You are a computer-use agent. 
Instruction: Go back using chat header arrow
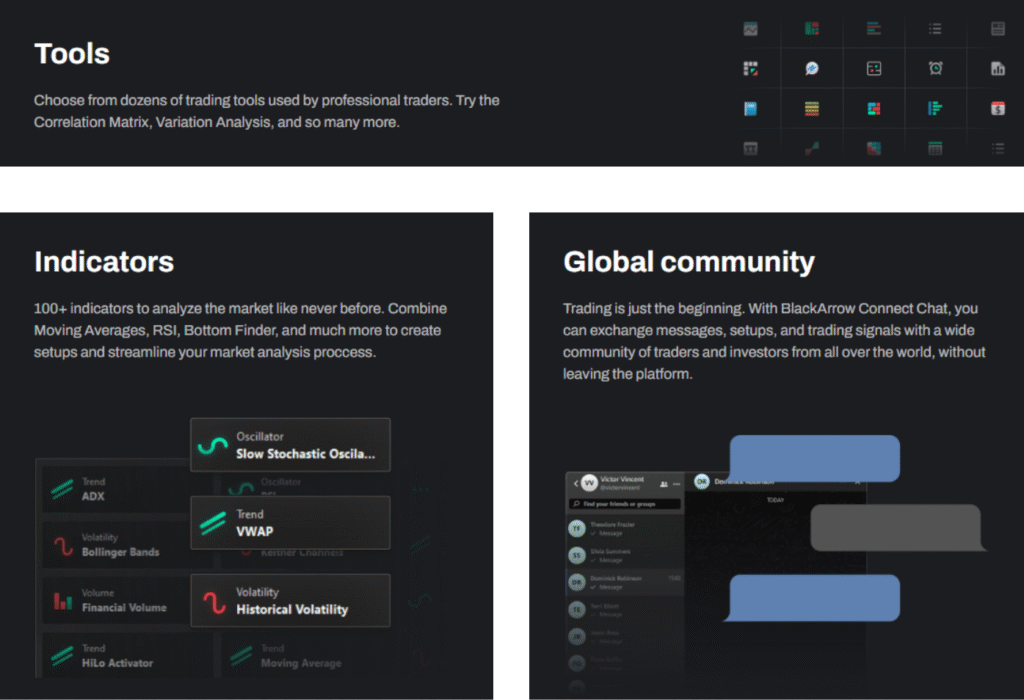[575, 483]
